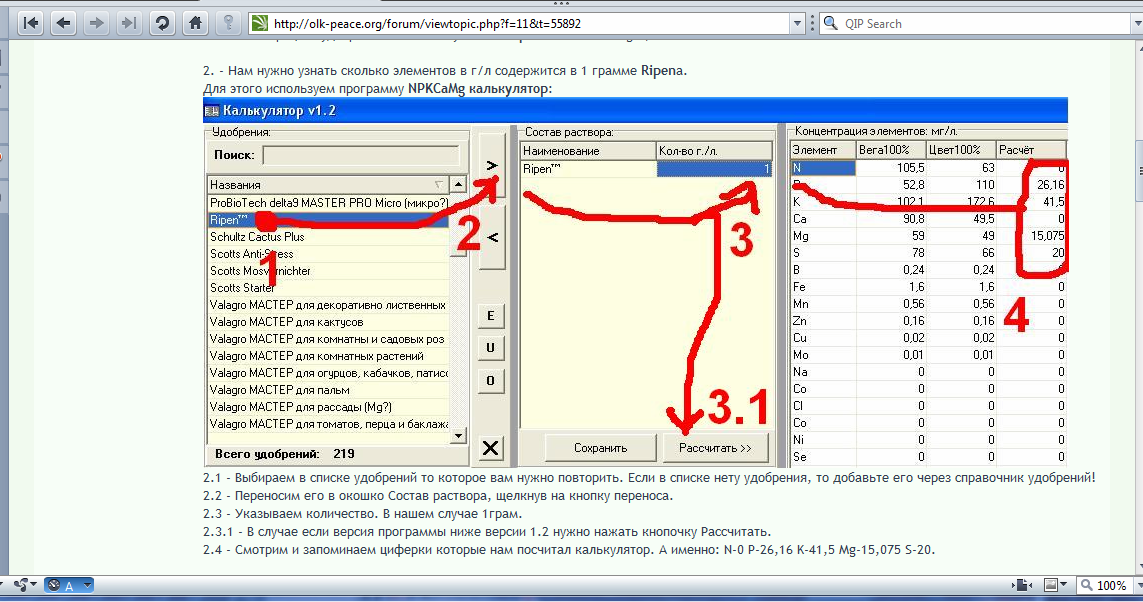
Task: Click the QIP Search magnifier icon
Action: coord(830,23)
